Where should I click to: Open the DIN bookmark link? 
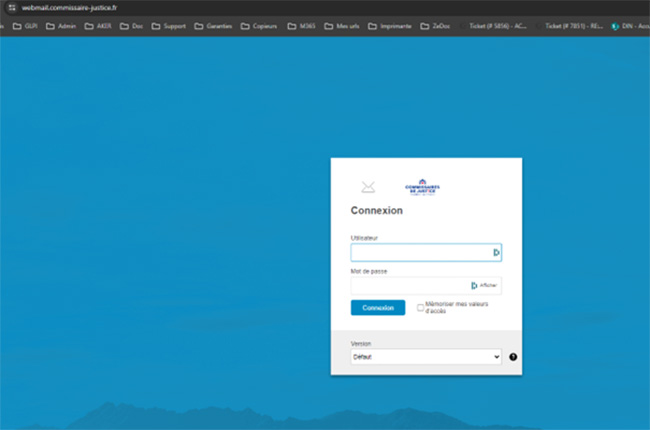(625, 26)
